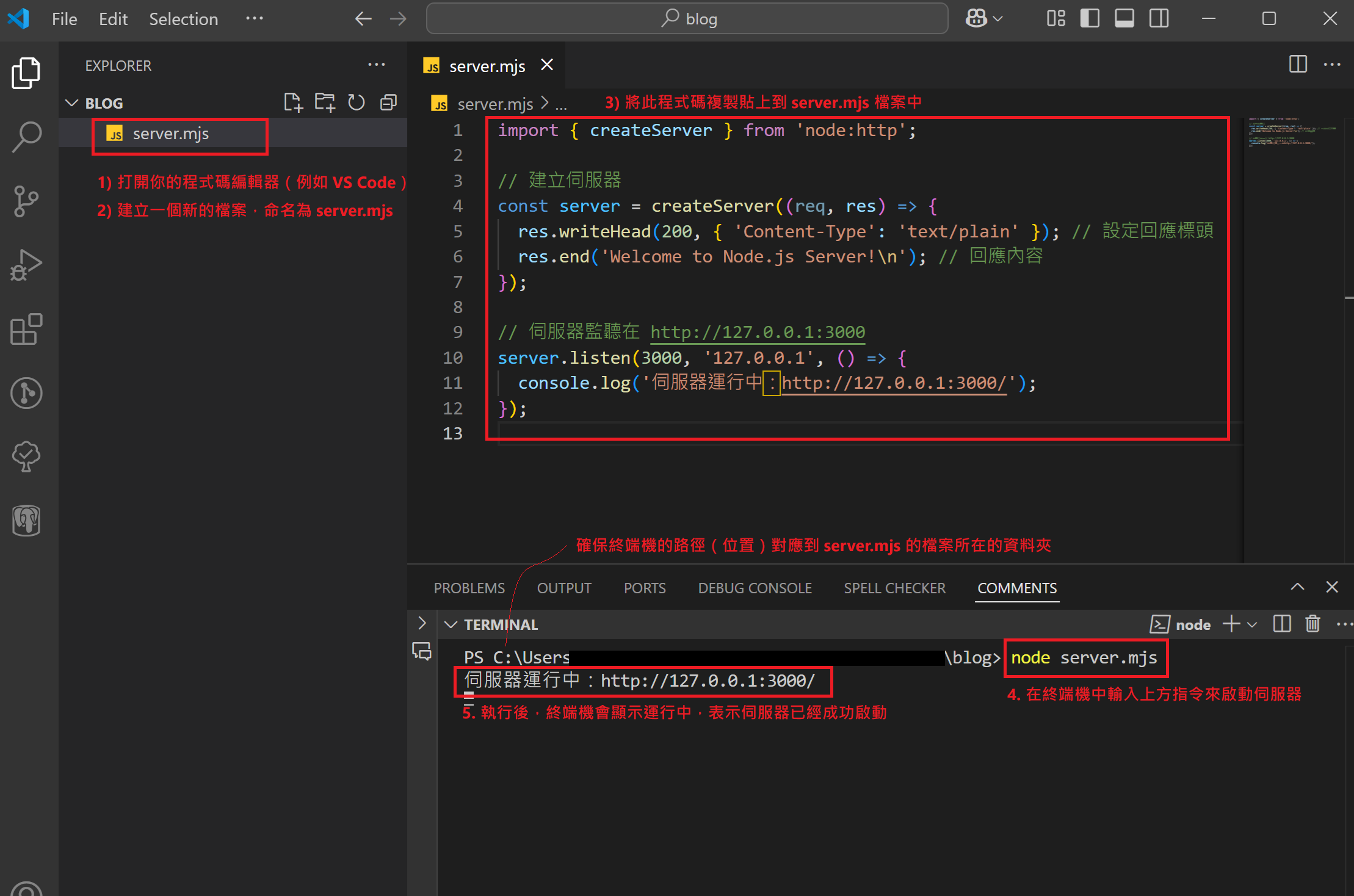Click the Refresh Explorer icon

tap(357, 103)
